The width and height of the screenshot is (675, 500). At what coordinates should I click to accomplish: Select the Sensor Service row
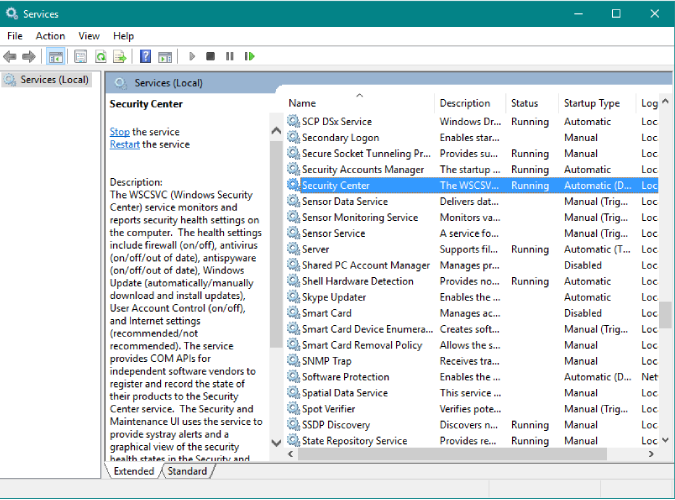click(x=472, y=233)
